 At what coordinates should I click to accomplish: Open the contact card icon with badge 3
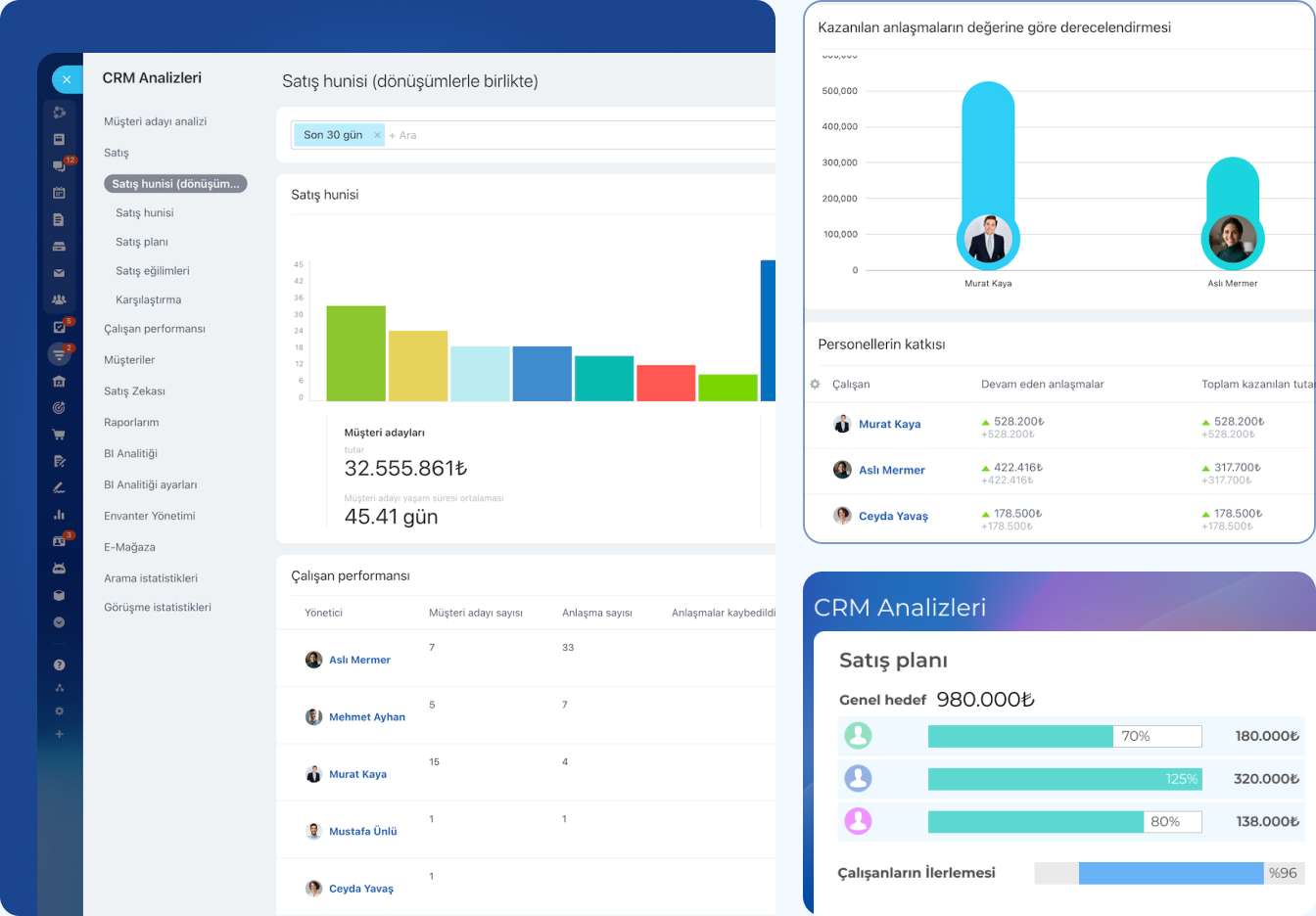59,541
